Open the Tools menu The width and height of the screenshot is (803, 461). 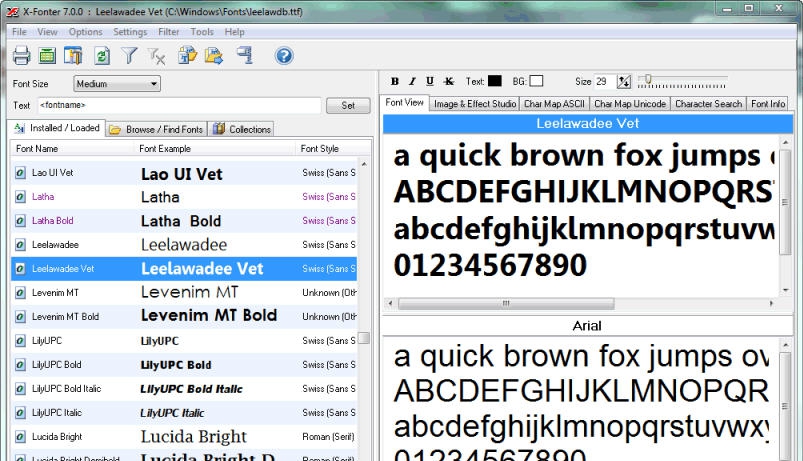click(x=202, y=32)
